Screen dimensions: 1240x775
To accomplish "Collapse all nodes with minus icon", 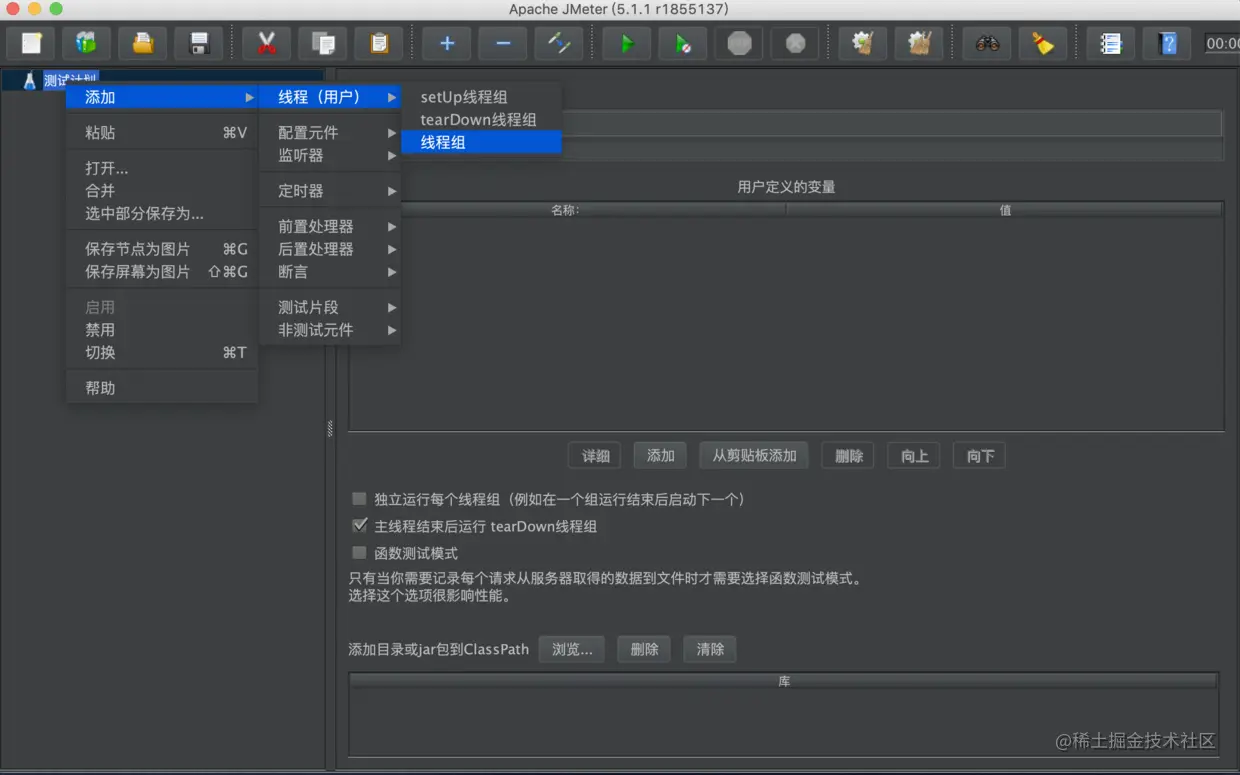I will [x=503, y=43].
